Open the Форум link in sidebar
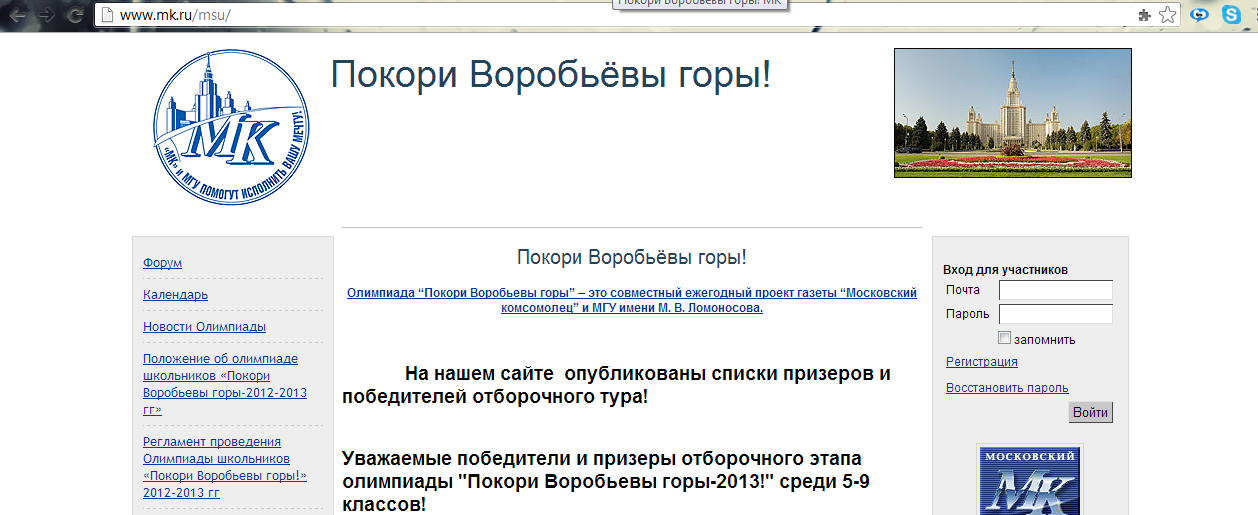Screen dimensions: 1258x515 pyautogui.click(x=162, y=263)
